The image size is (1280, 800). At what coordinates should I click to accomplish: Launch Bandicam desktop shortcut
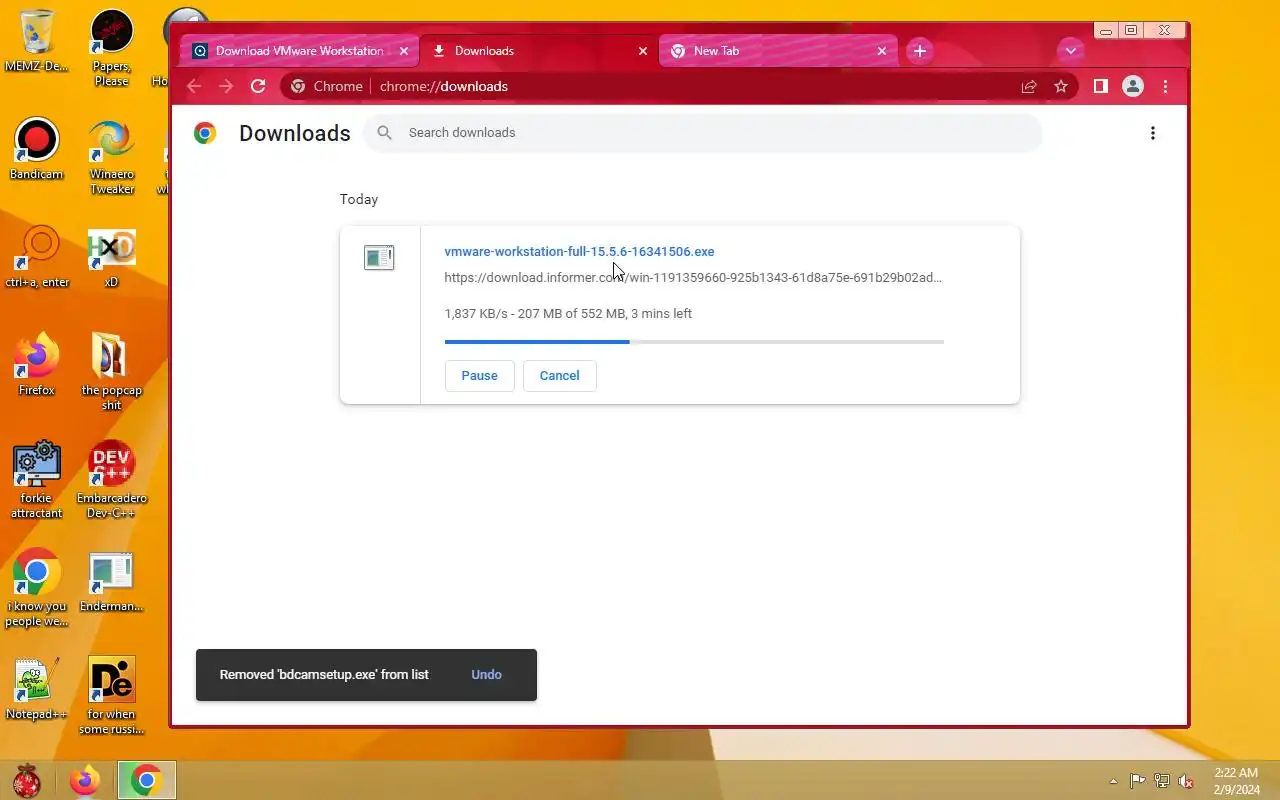coord(36,150)
